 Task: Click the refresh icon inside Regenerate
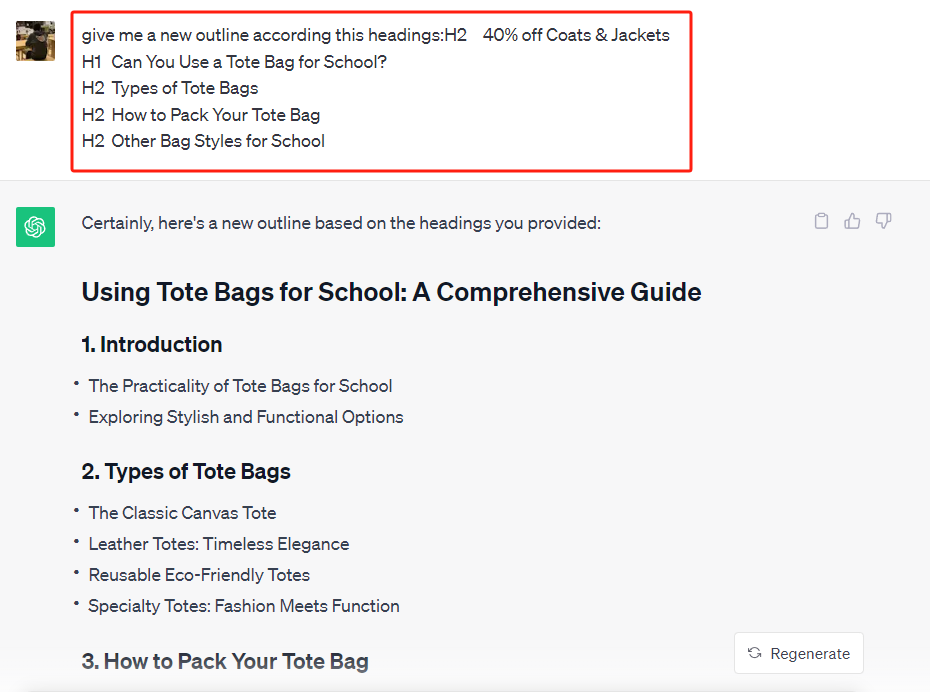pyautogui.click(x=754, y=653)
